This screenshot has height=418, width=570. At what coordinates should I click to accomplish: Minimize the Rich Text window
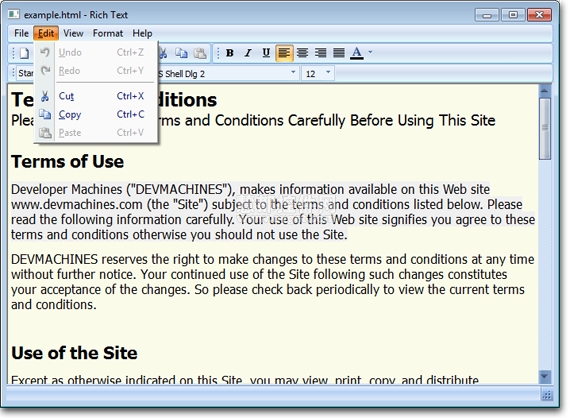(487, 15)
